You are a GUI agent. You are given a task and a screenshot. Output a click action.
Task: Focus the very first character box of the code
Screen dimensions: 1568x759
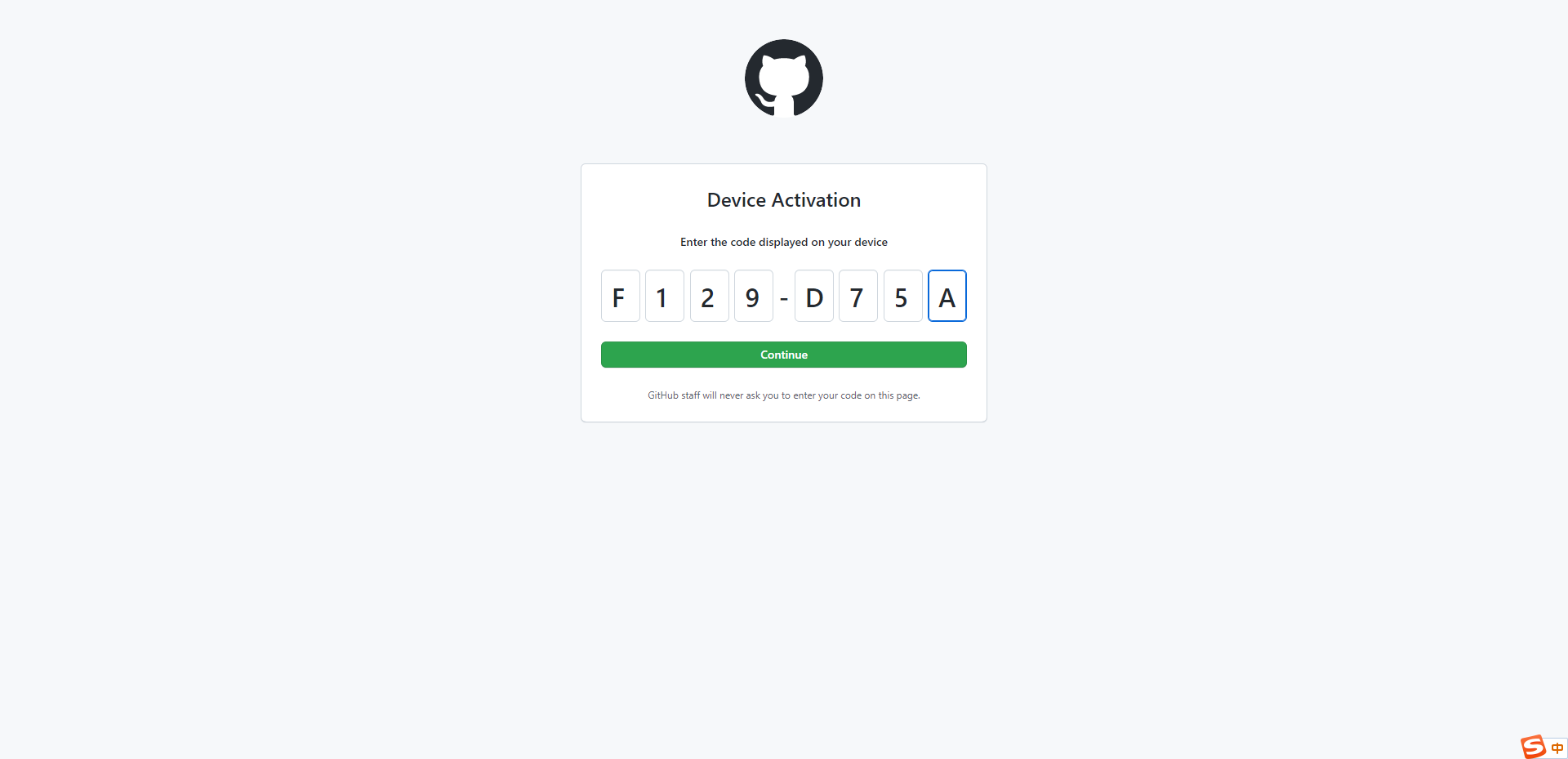[621, 296]
